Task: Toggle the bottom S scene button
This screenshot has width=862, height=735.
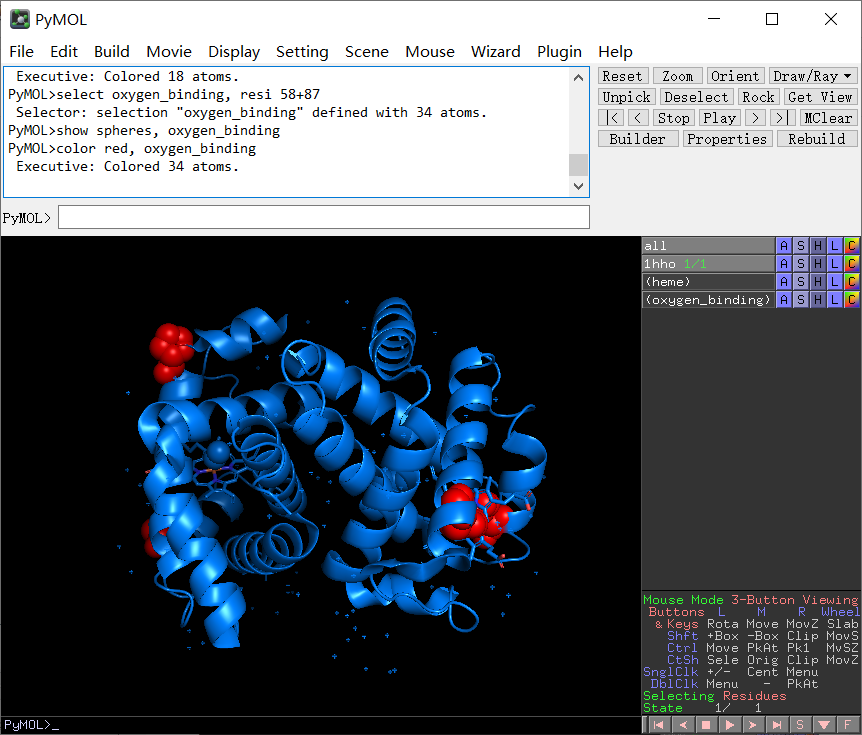Action: coord(800,725)
